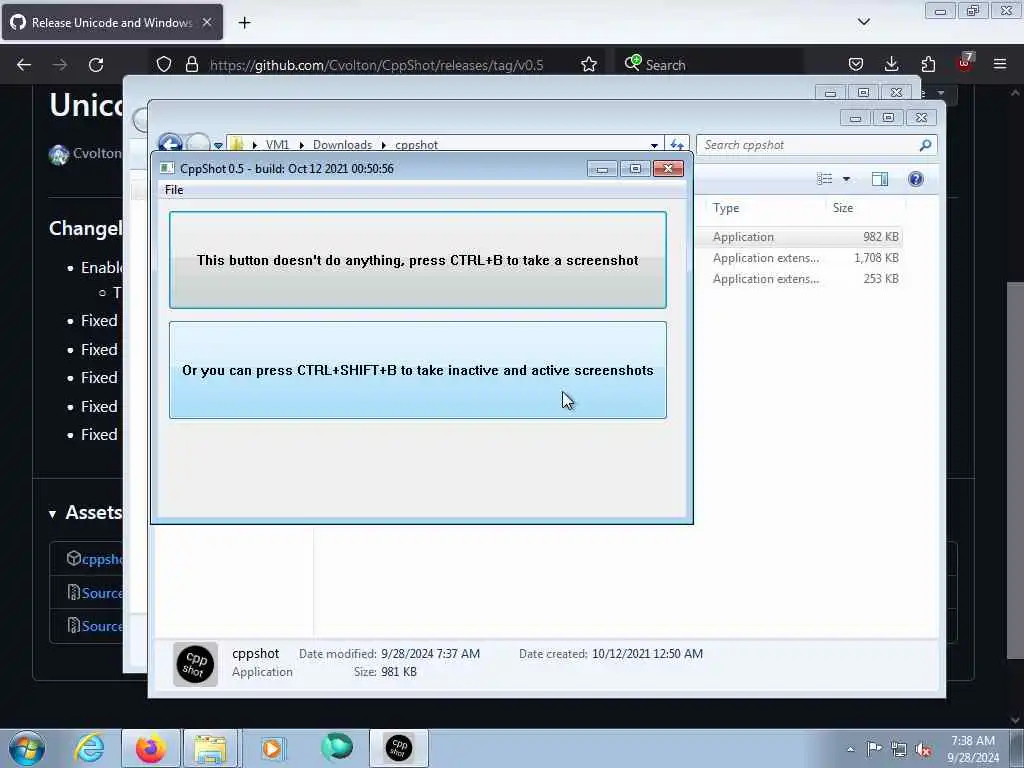This screenshot has height=768, width=1024.
Task: Sort files by the Type column
Action: [726, 208]
